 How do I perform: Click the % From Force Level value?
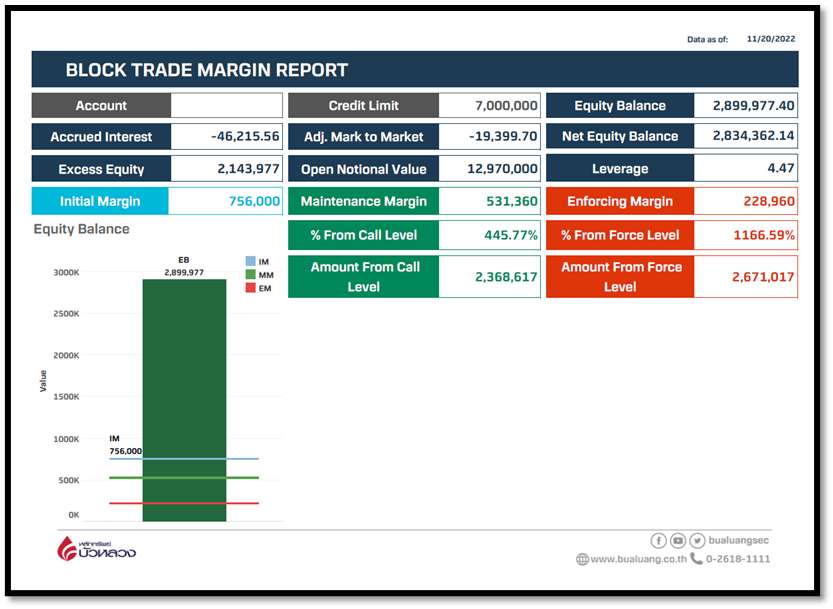[746, 235]
